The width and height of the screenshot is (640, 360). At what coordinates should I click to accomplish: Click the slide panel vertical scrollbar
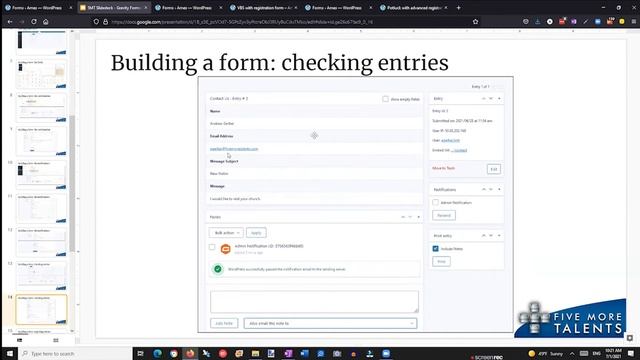tap(72, 184)
